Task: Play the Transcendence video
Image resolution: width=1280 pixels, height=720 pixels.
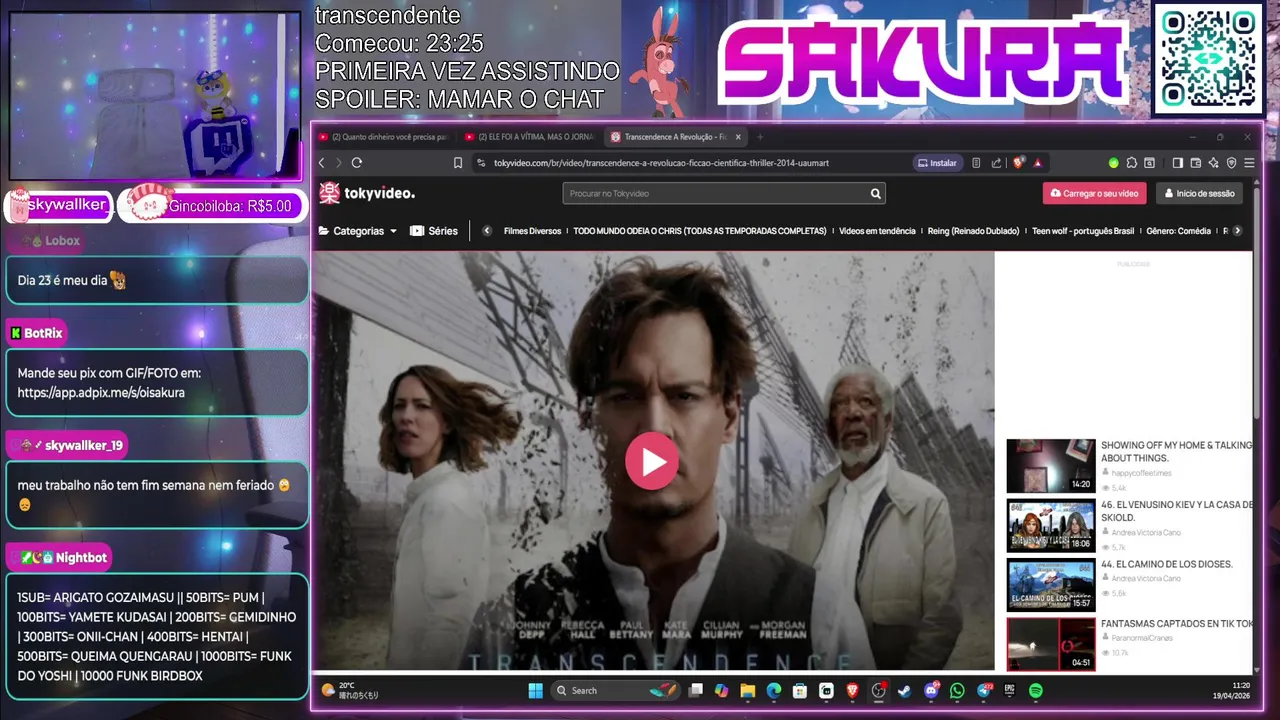Action: (x=652, y=461)
